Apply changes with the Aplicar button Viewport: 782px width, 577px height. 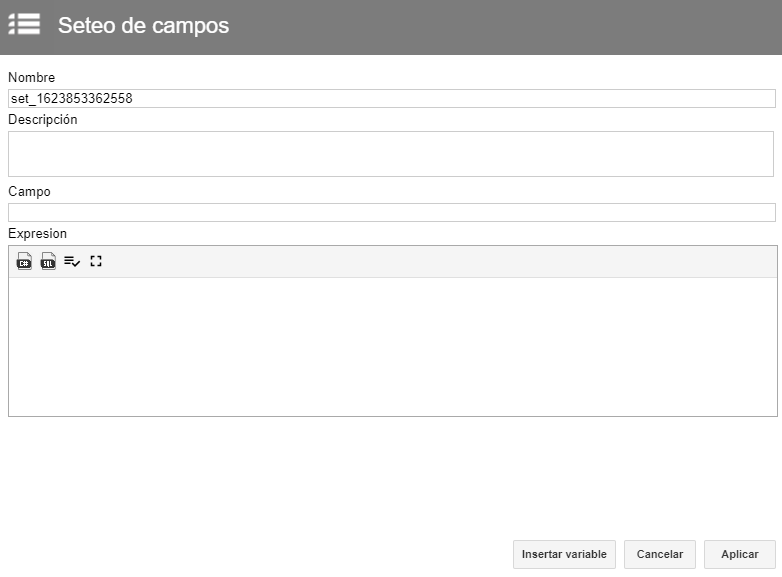coord(740,554)
